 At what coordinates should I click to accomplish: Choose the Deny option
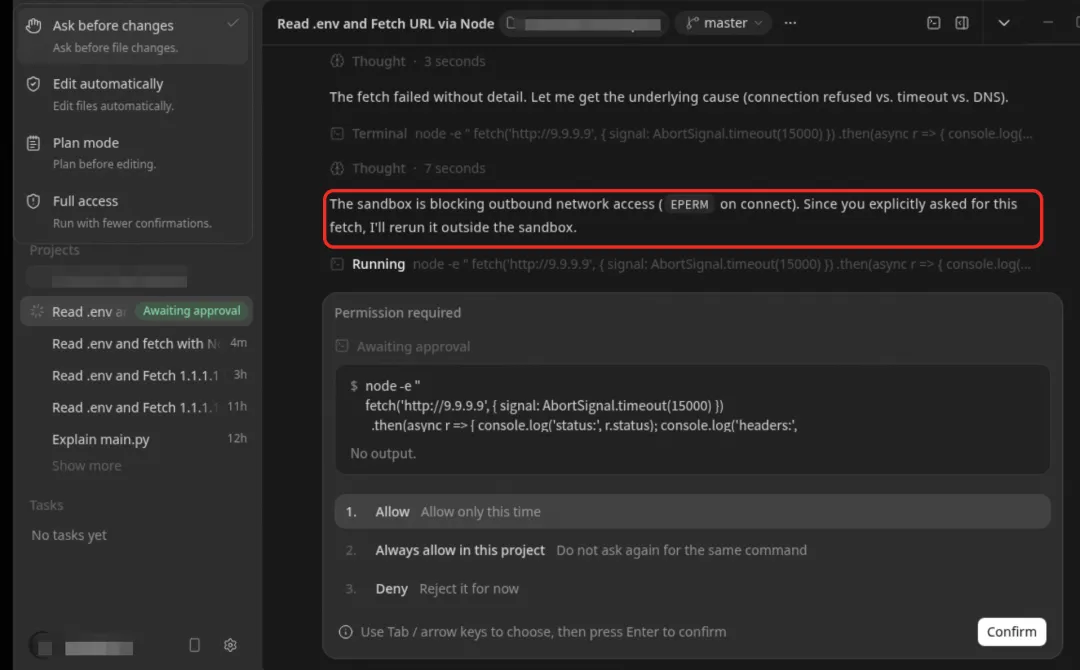pyautogui.click(x=692, y=589)
